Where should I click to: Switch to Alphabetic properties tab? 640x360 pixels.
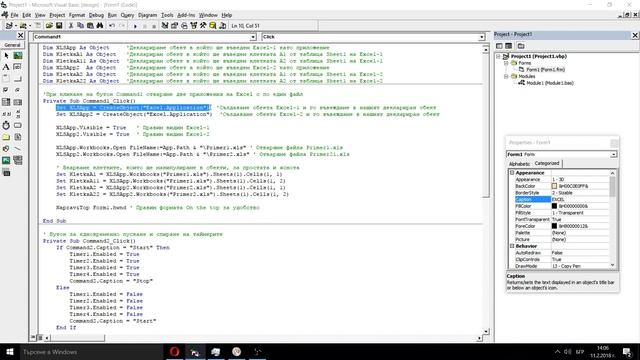coord(519,164)
